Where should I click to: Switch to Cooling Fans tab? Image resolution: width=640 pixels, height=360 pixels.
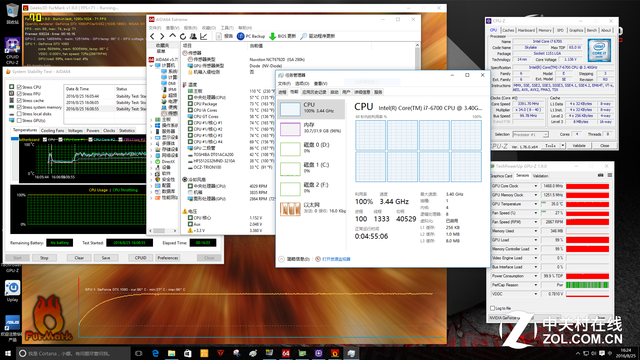click(x=52, y=131)
